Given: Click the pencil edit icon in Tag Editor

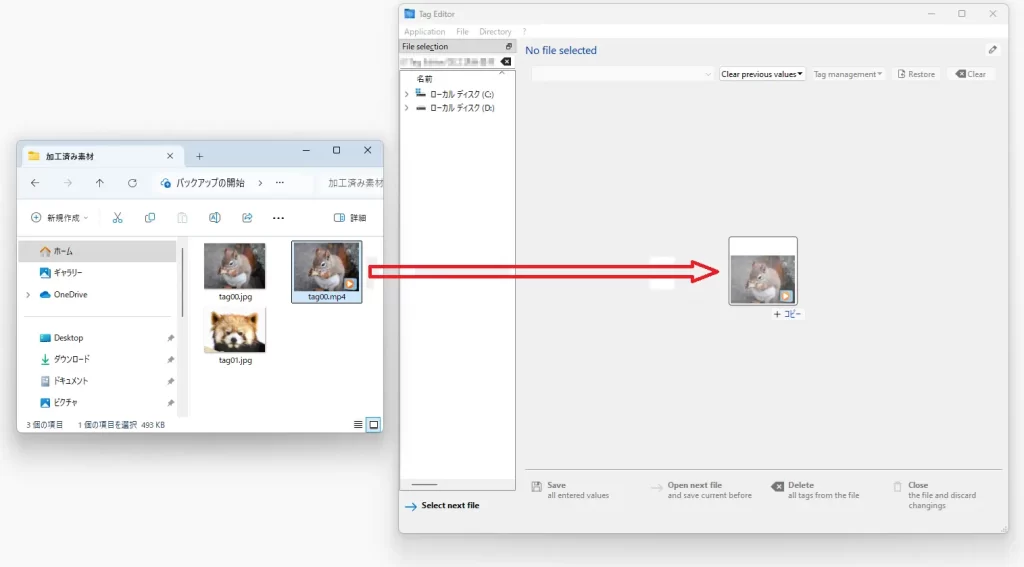Looking at the screenshot, I should click(x=992, y=50).
